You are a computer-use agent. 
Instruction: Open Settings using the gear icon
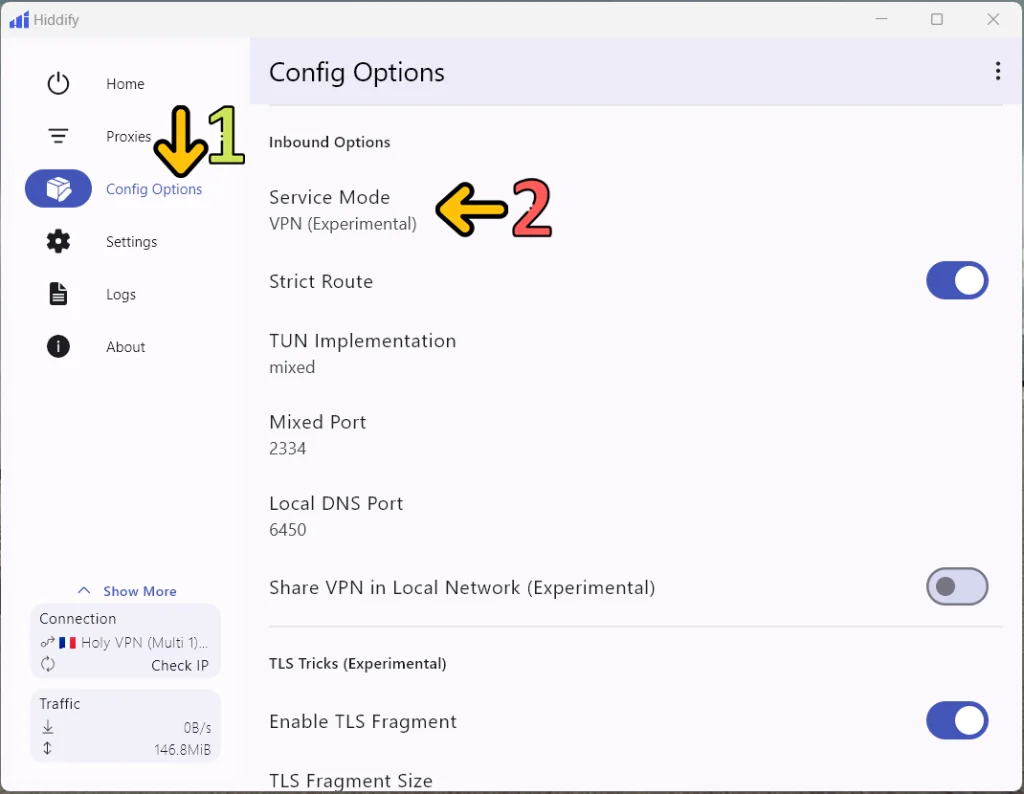click(57, 241)
